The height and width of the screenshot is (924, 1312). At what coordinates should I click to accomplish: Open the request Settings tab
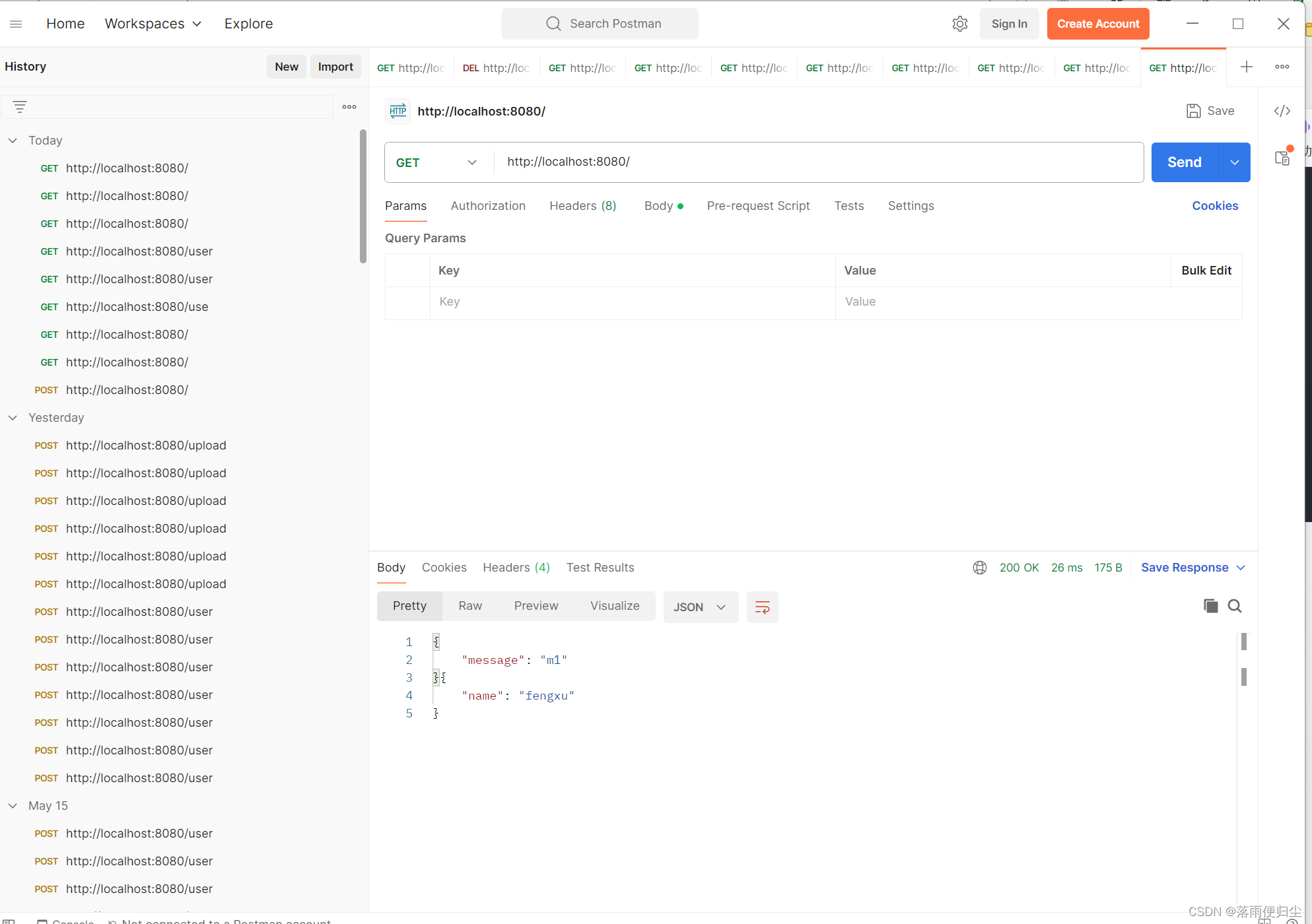(911, 206)
